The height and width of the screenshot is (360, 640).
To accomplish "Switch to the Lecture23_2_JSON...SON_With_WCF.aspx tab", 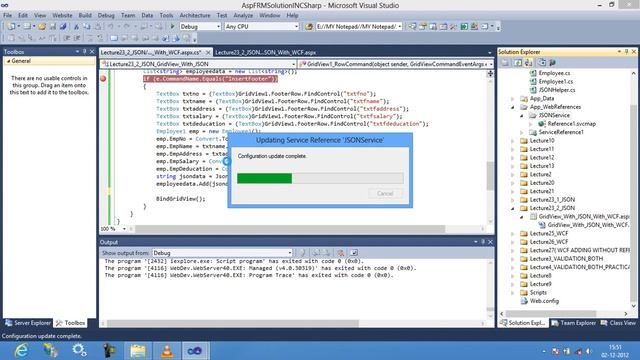I will pyautogui.click(x=265, y=52).
